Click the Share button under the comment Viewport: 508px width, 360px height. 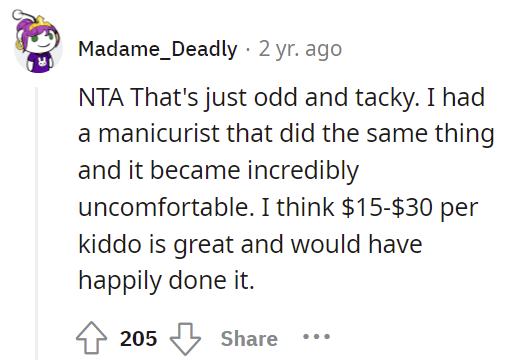point(249,339)
